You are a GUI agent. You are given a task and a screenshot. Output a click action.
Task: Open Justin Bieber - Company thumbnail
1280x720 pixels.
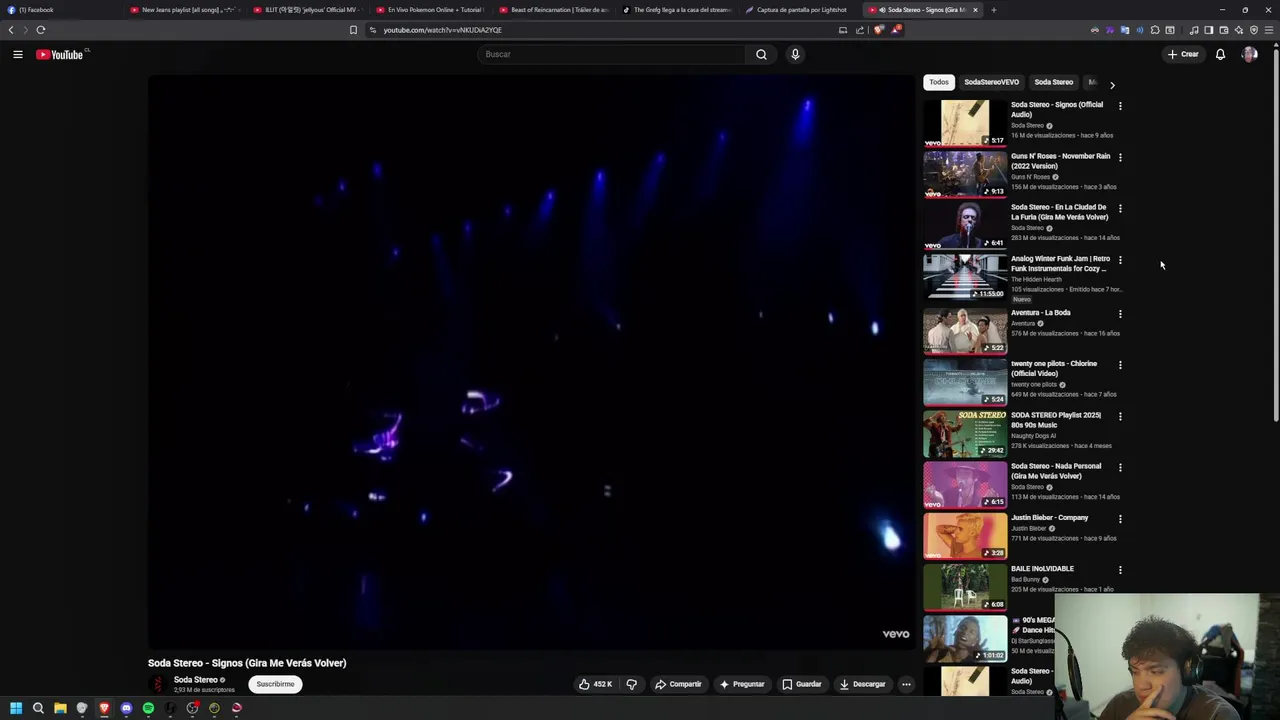click(x=965, y=536)
